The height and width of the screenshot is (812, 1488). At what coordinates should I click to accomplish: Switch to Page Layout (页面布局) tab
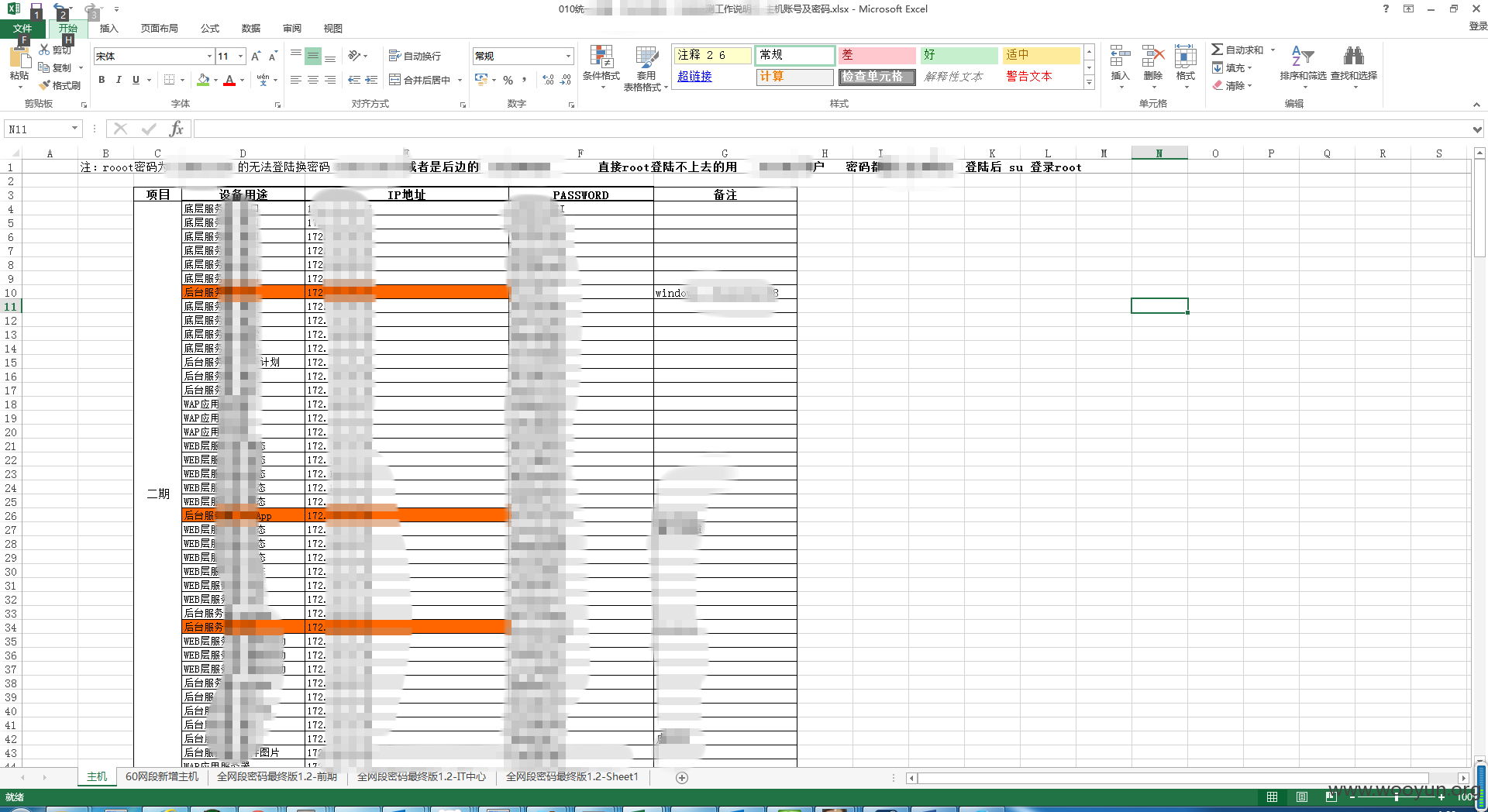pyautogui.click(x=160, y=29)
